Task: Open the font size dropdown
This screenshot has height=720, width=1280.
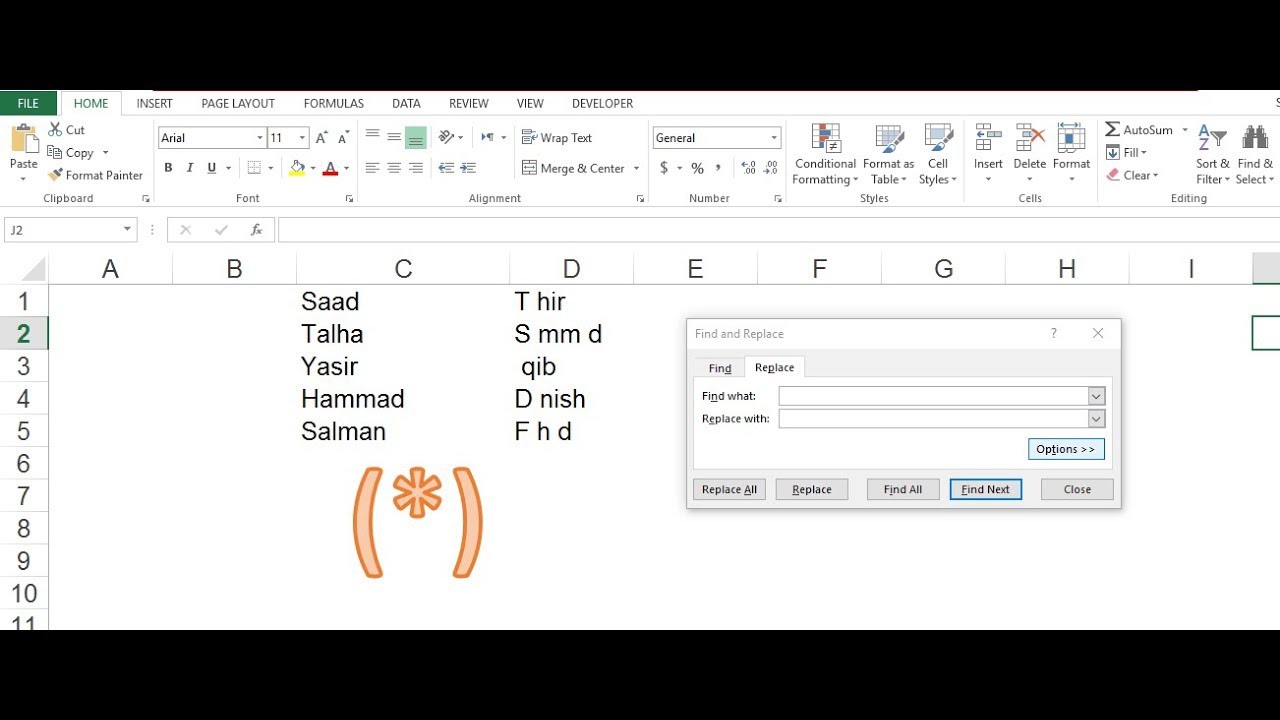Action: [302, 138]
